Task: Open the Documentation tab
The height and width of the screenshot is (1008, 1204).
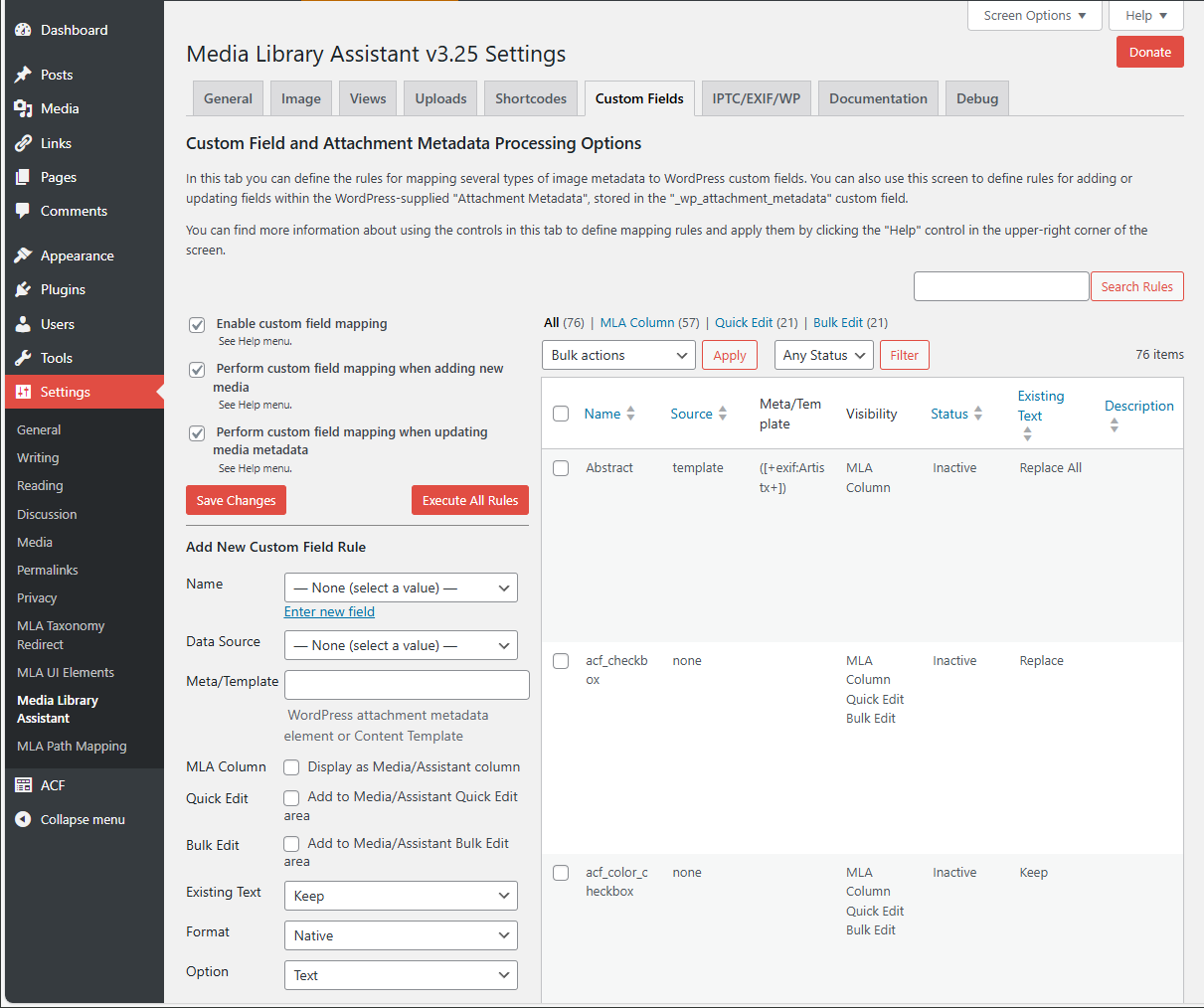Action: tap(878, 97)
